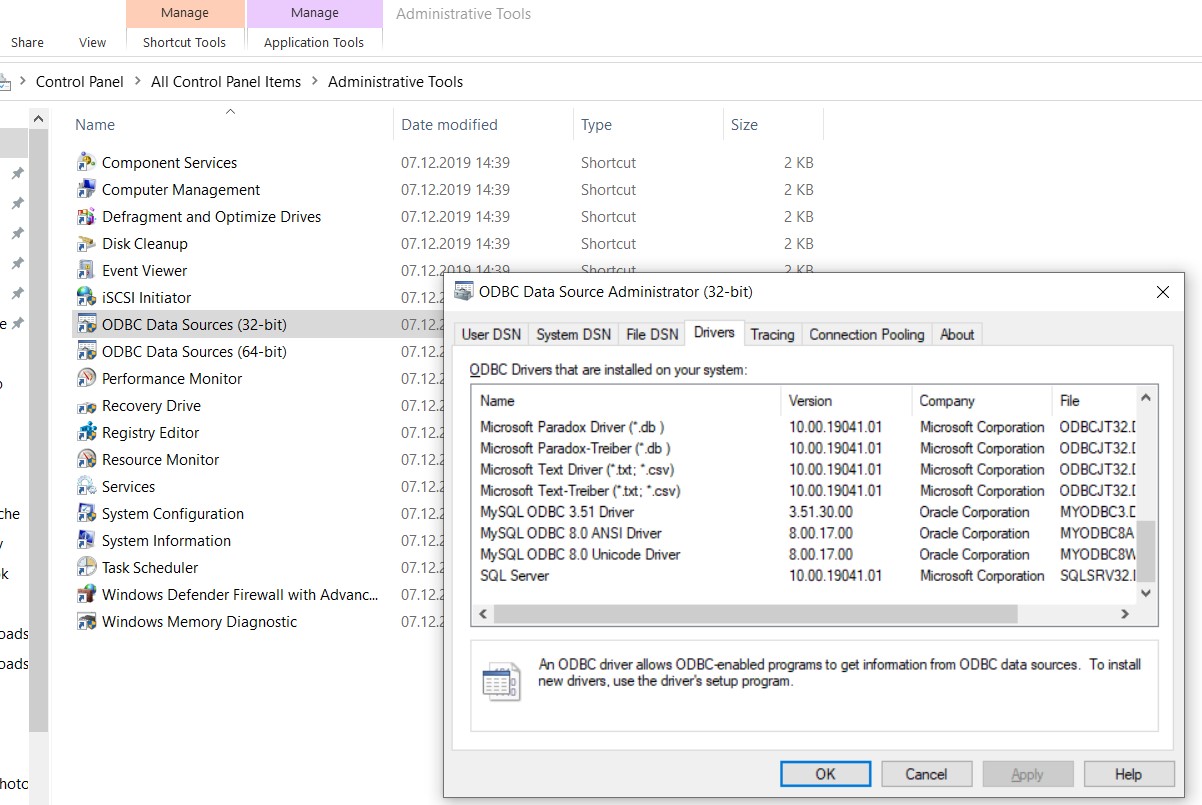Open the All Control Panel Items breadcrumb
1202x805 pixels.
coord(226,82)
